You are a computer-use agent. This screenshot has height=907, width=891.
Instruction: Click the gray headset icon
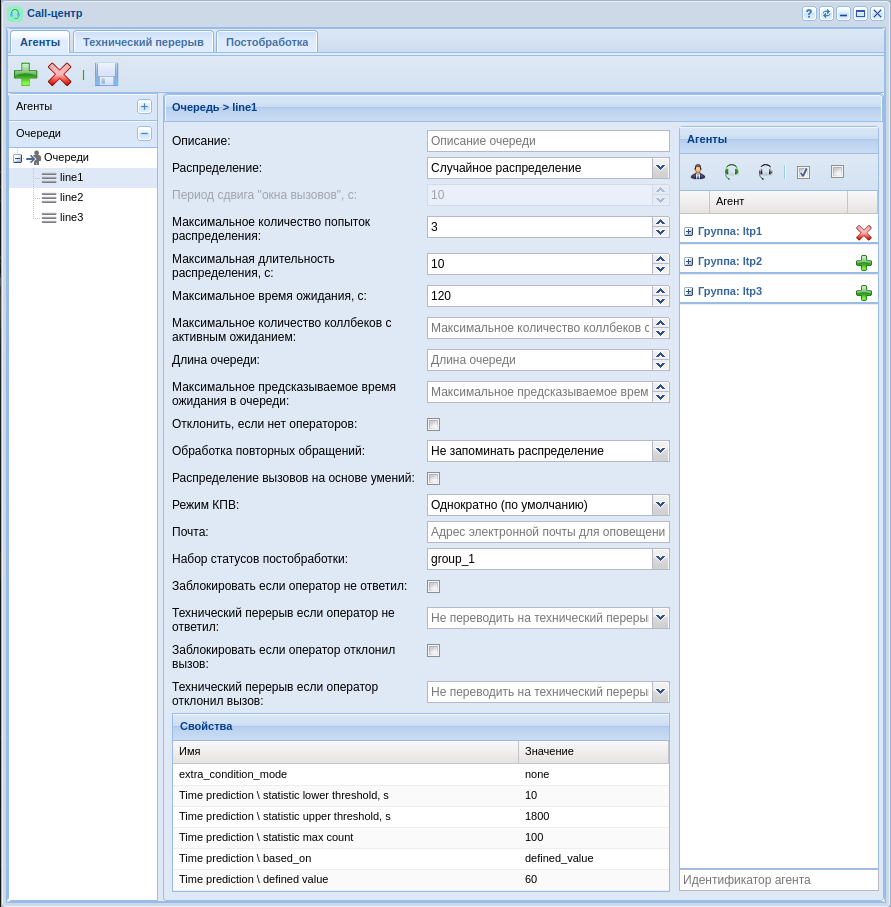765,172
